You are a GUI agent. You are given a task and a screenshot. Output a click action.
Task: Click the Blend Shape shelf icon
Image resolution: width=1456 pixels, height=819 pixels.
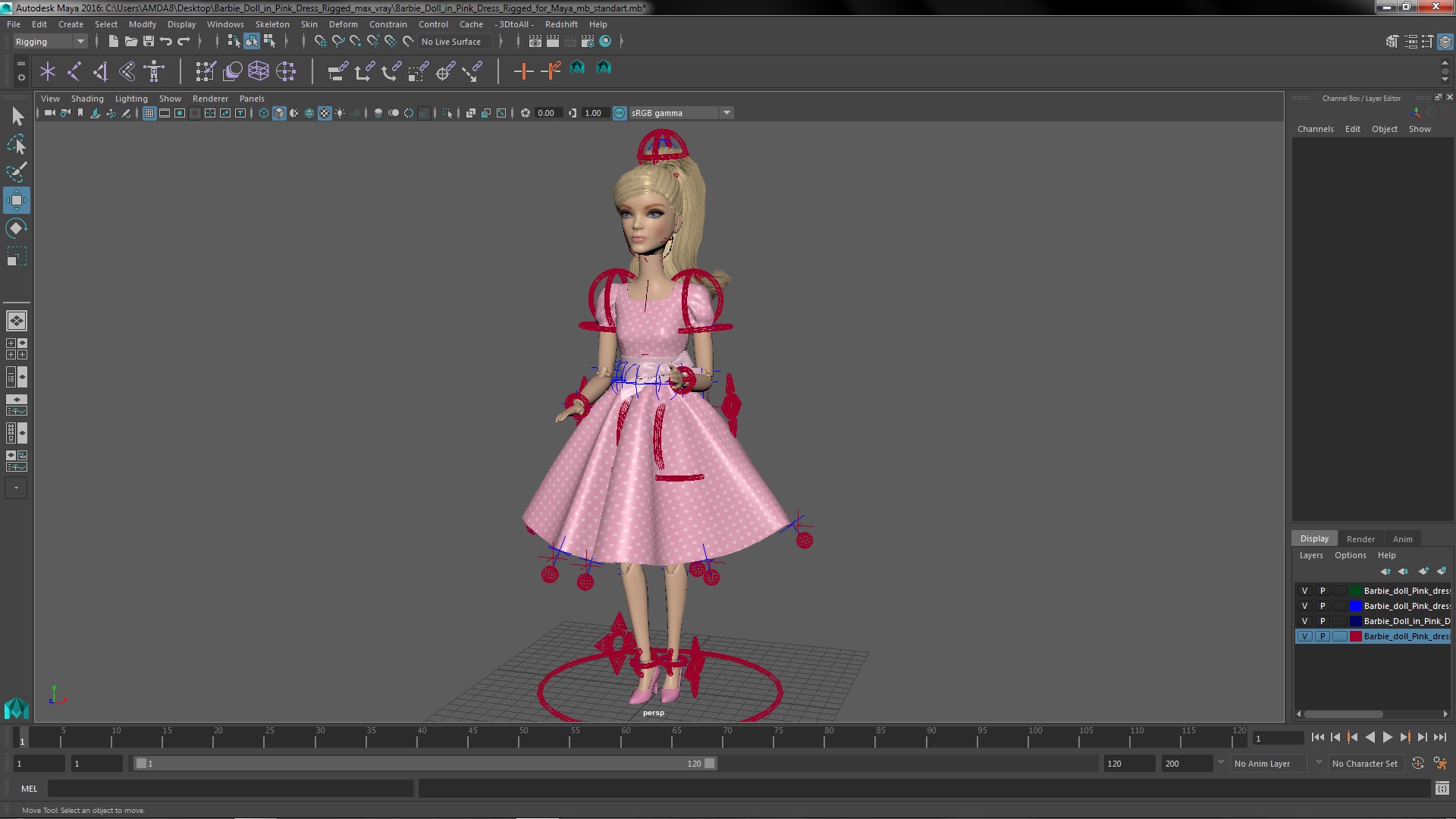coord(232,71)
